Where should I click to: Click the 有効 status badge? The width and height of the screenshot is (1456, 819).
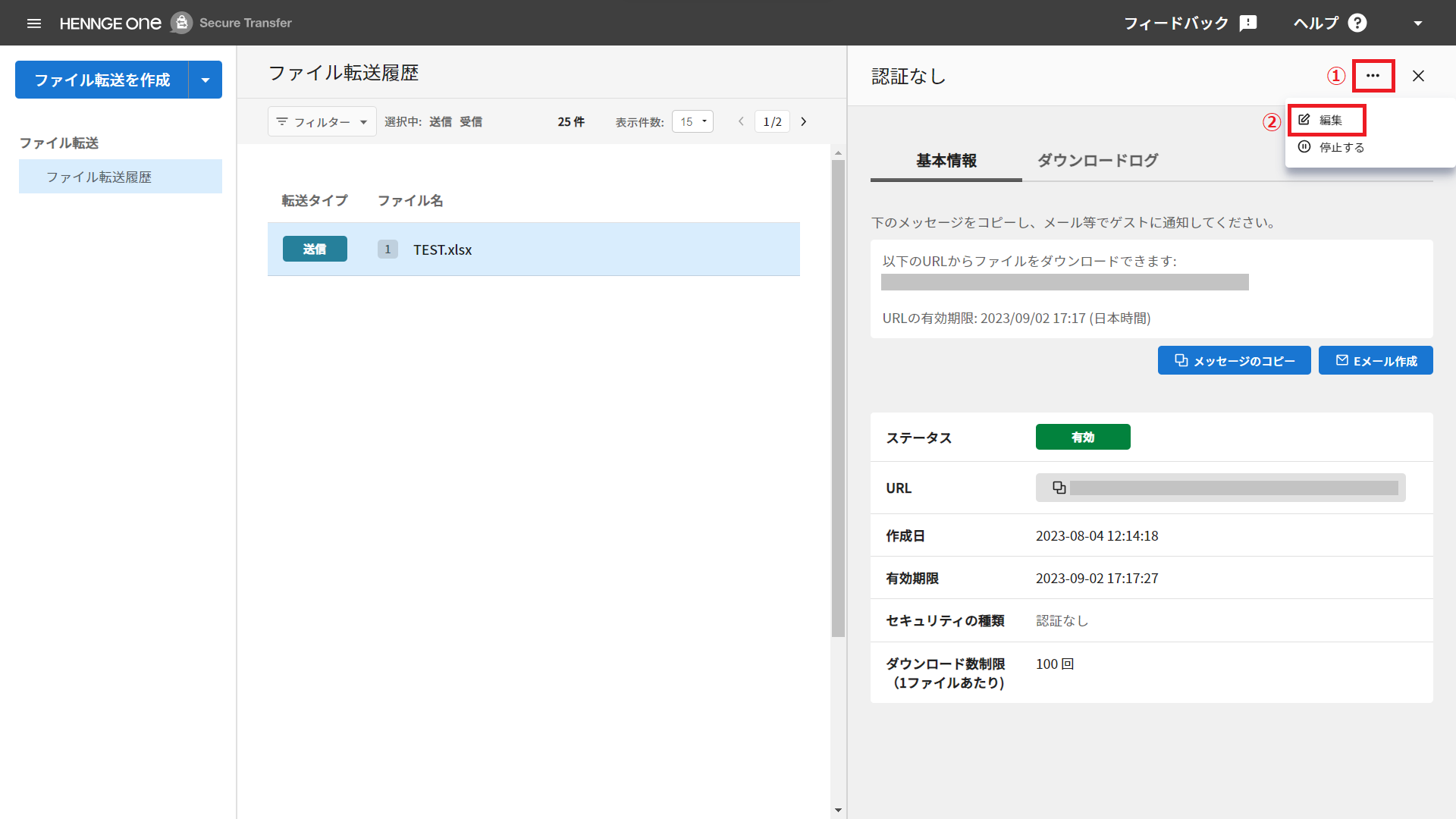[x=1083, y=437]
